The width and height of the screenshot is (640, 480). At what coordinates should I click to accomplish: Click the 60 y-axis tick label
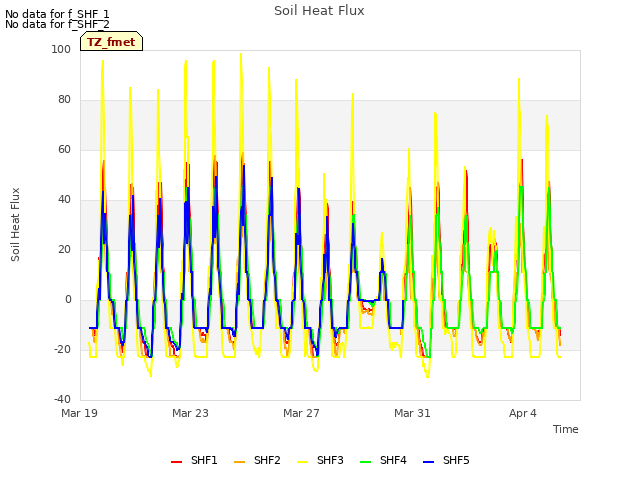tap(64, 149)
